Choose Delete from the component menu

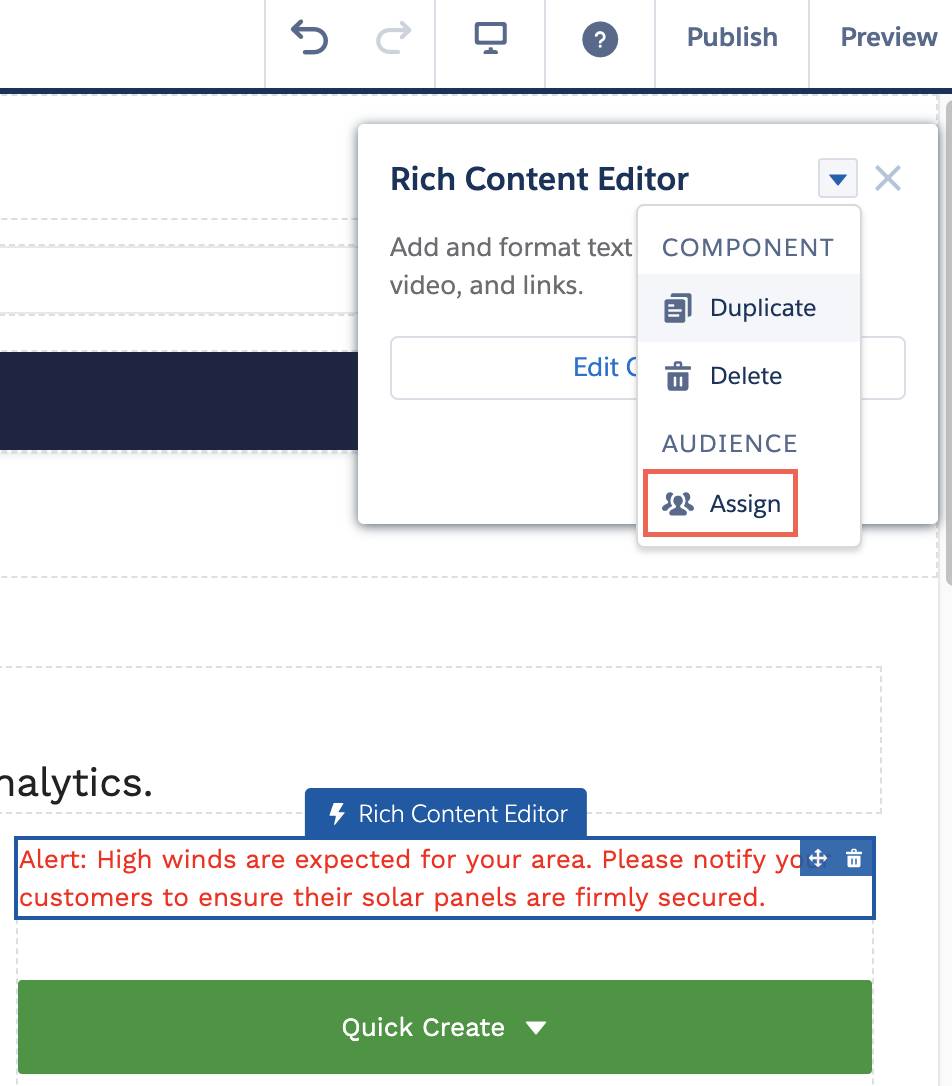tap(747, 376)
